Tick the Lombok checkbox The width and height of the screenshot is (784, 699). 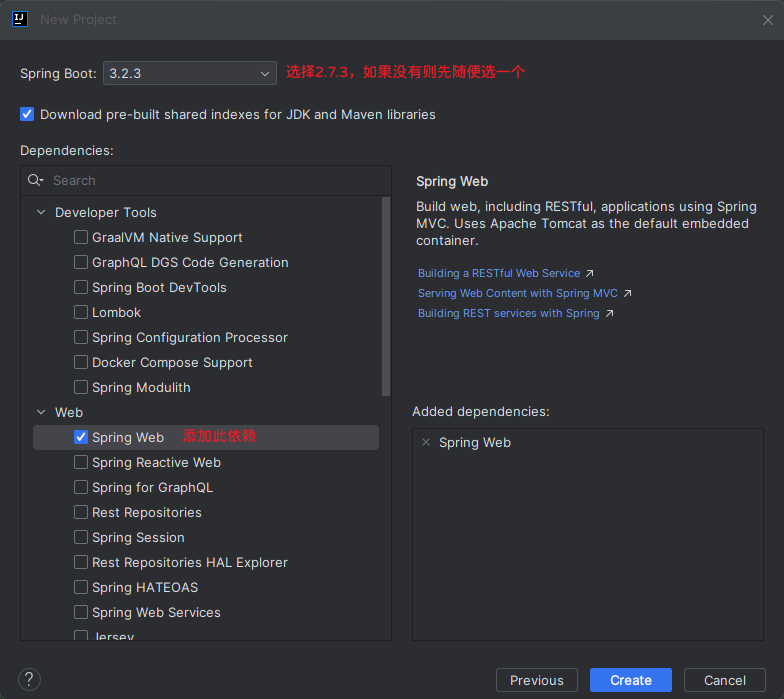click(80, 312)
